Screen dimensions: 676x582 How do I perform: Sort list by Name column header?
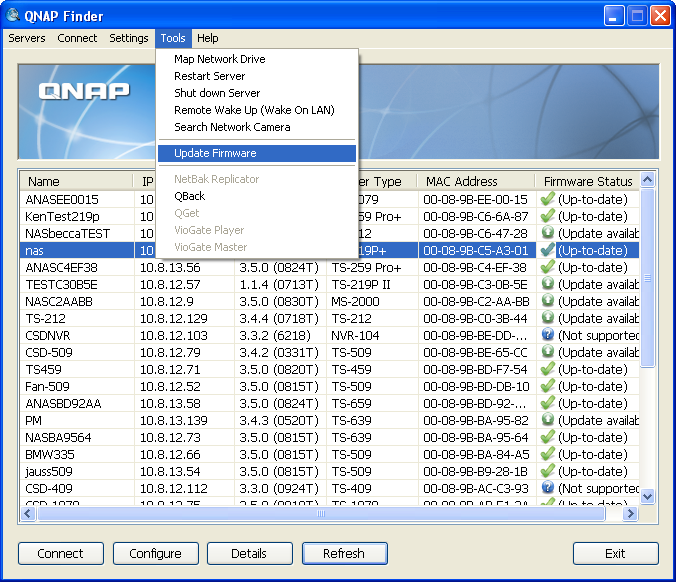pos(76,181)
